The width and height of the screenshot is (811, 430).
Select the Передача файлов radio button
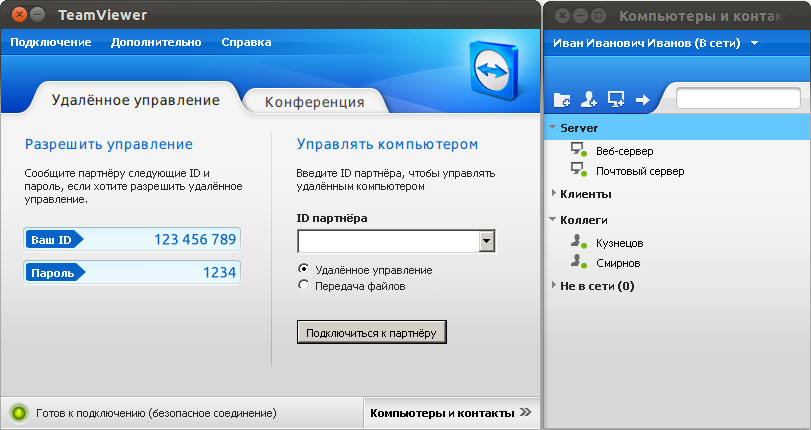pos(304,285)
